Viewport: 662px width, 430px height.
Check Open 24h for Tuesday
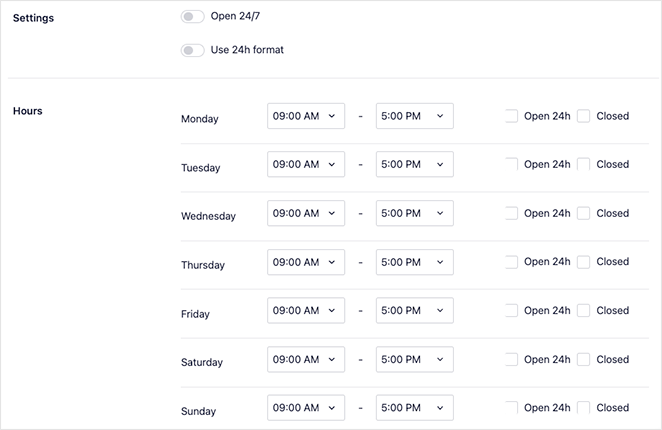(511, 164)
